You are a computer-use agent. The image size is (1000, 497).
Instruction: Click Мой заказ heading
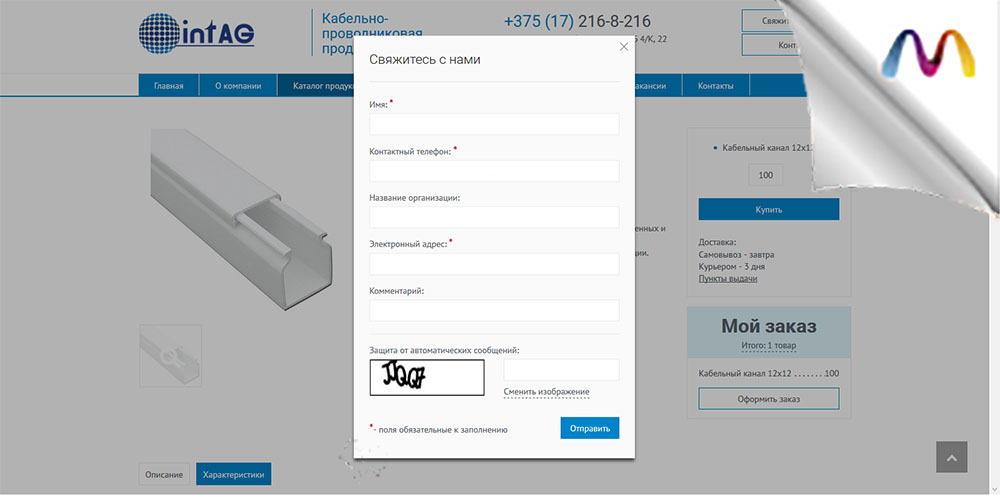[768, 326]
